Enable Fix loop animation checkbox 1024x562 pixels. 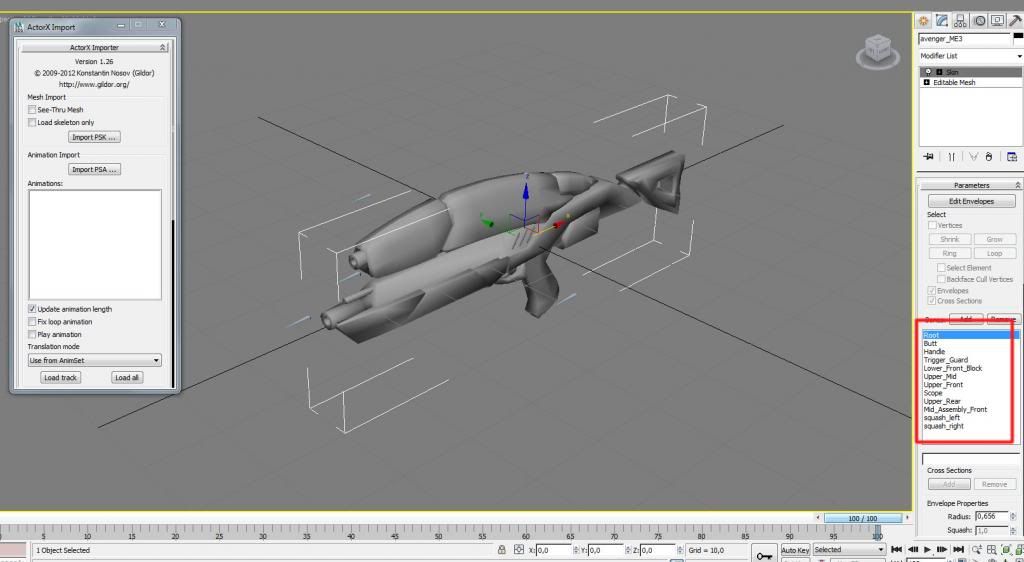tap(32, 322)
